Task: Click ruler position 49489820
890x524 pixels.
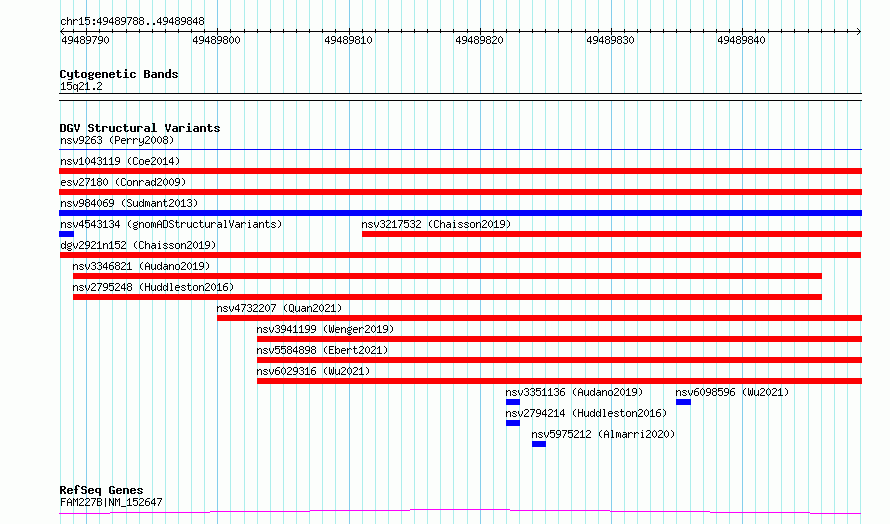Action: (479, 40)
